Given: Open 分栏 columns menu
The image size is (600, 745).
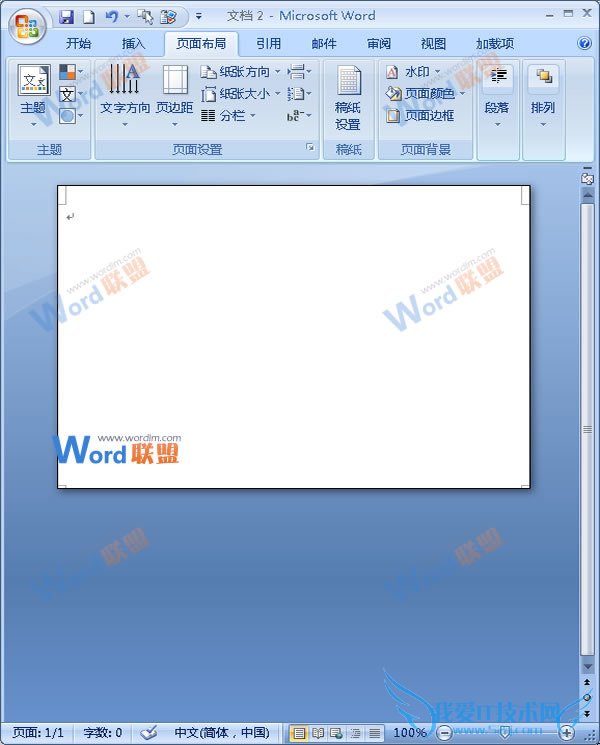Looking at the screenshot, I should (x=228, y=115).
